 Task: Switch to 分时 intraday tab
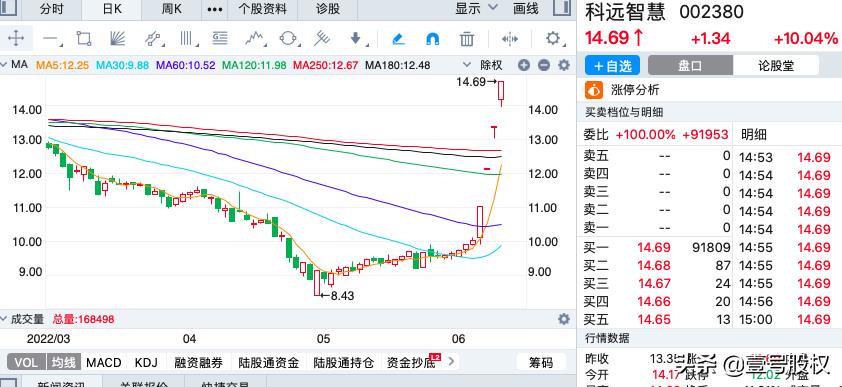coord(52,9)
